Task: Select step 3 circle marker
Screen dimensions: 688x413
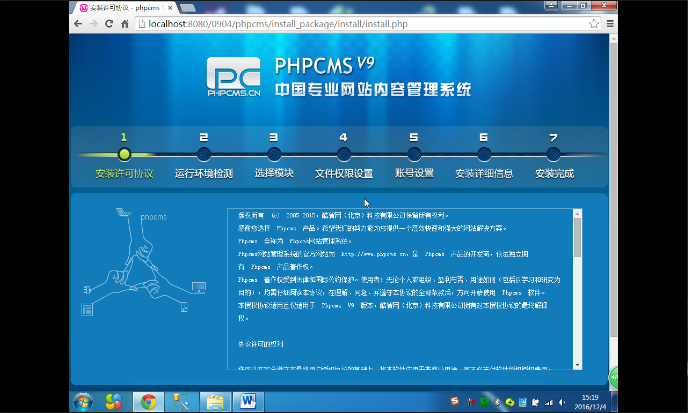Action: (x=274, y=154)
